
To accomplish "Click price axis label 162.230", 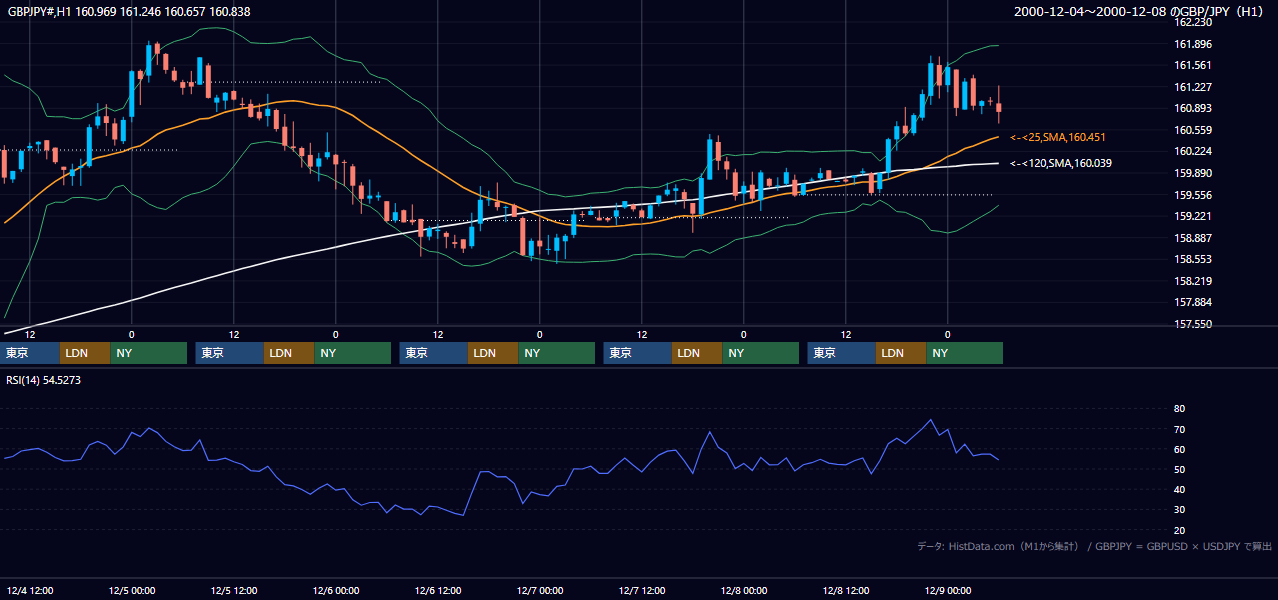I will (x=1193, y=22).
